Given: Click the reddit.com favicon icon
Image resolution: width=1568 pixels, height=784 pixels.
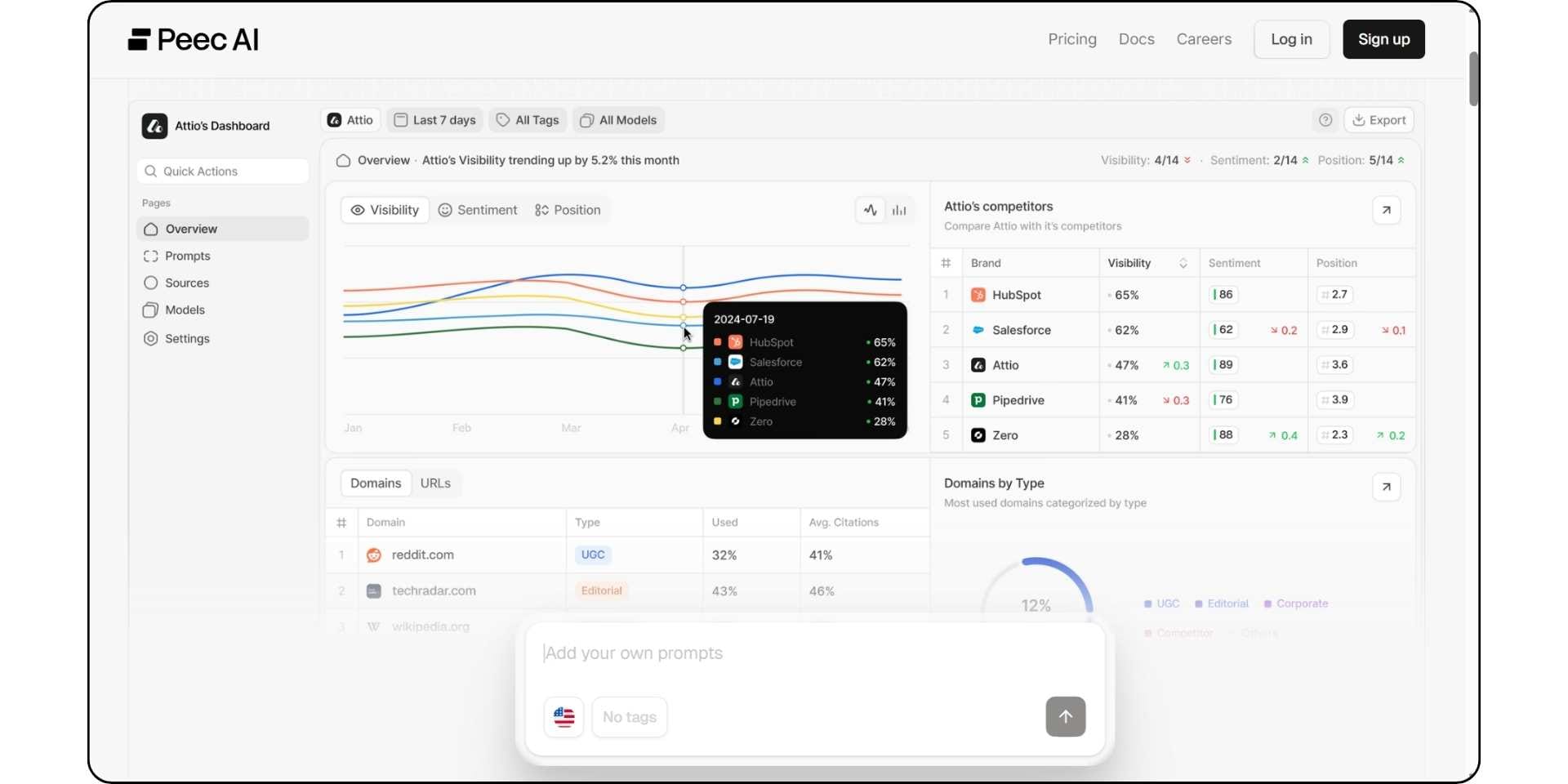Looking at the screenshot, I should pyautogui.click(x=373, y=555).
